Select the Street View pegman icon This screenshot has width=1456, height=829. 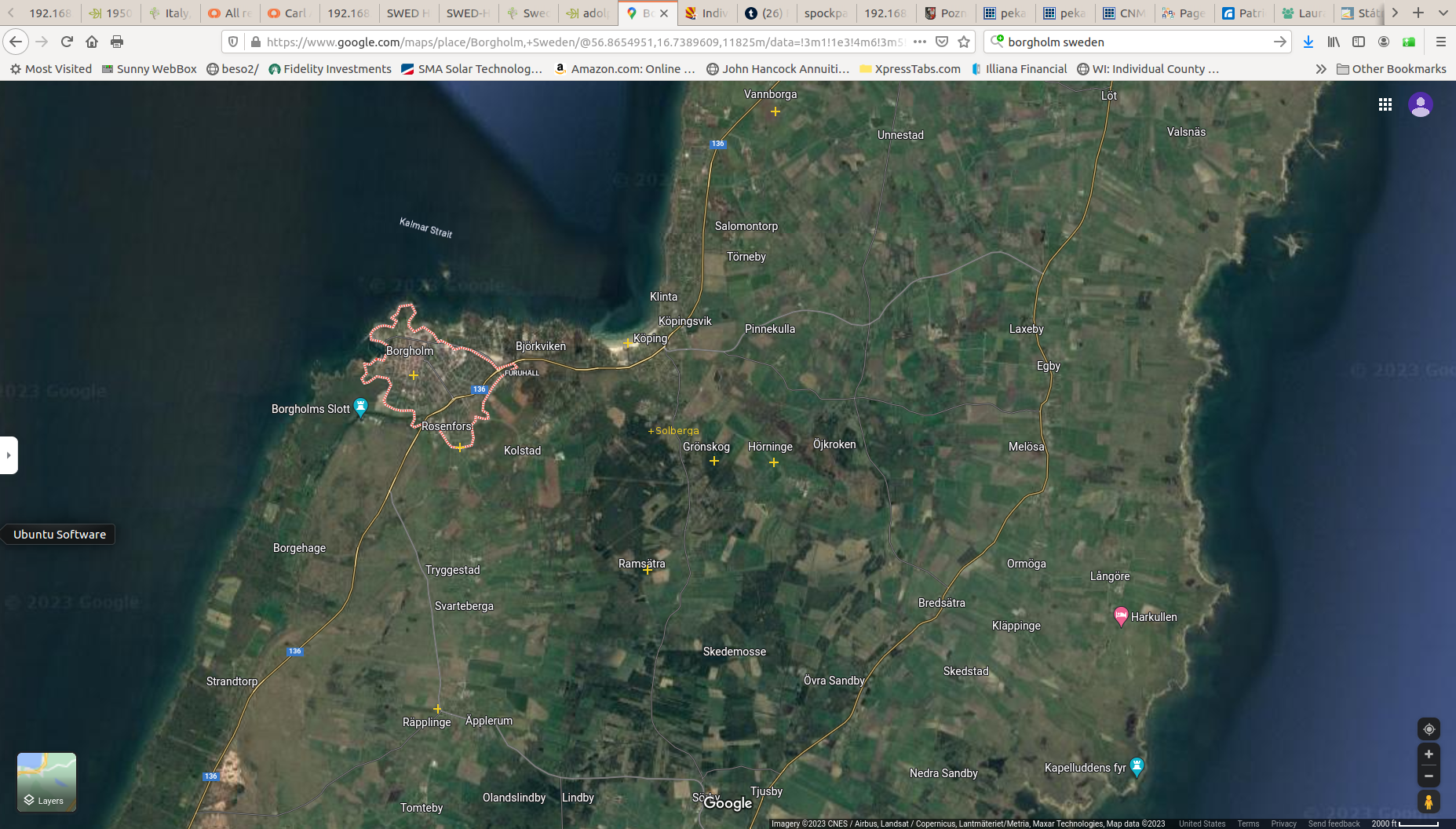click(x=1429, y=802)
